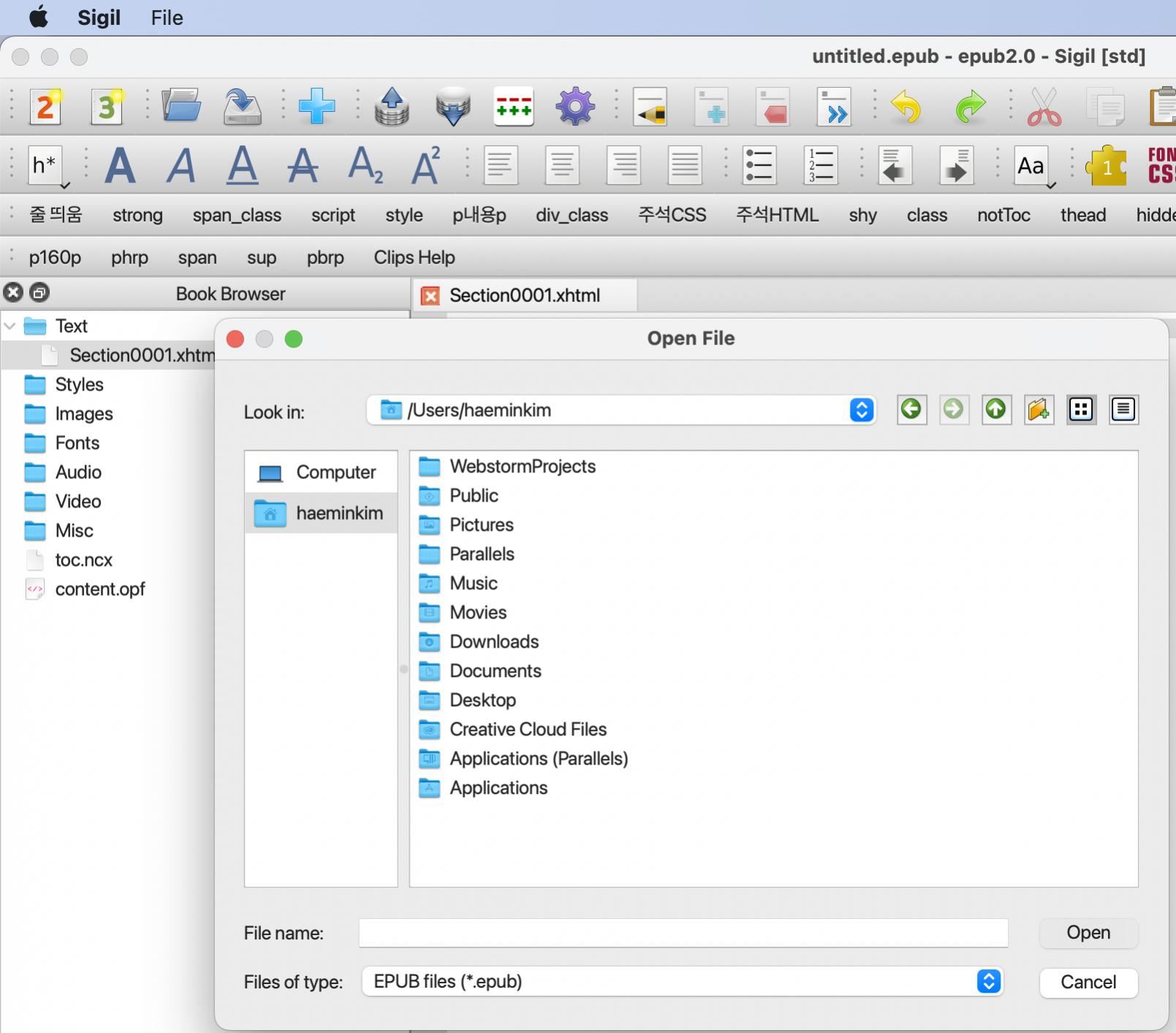The width and height of the screenshot is (1176, 1033).
Task: Select Styles folder in Book Browser
Action: click(x=79, y=385)
